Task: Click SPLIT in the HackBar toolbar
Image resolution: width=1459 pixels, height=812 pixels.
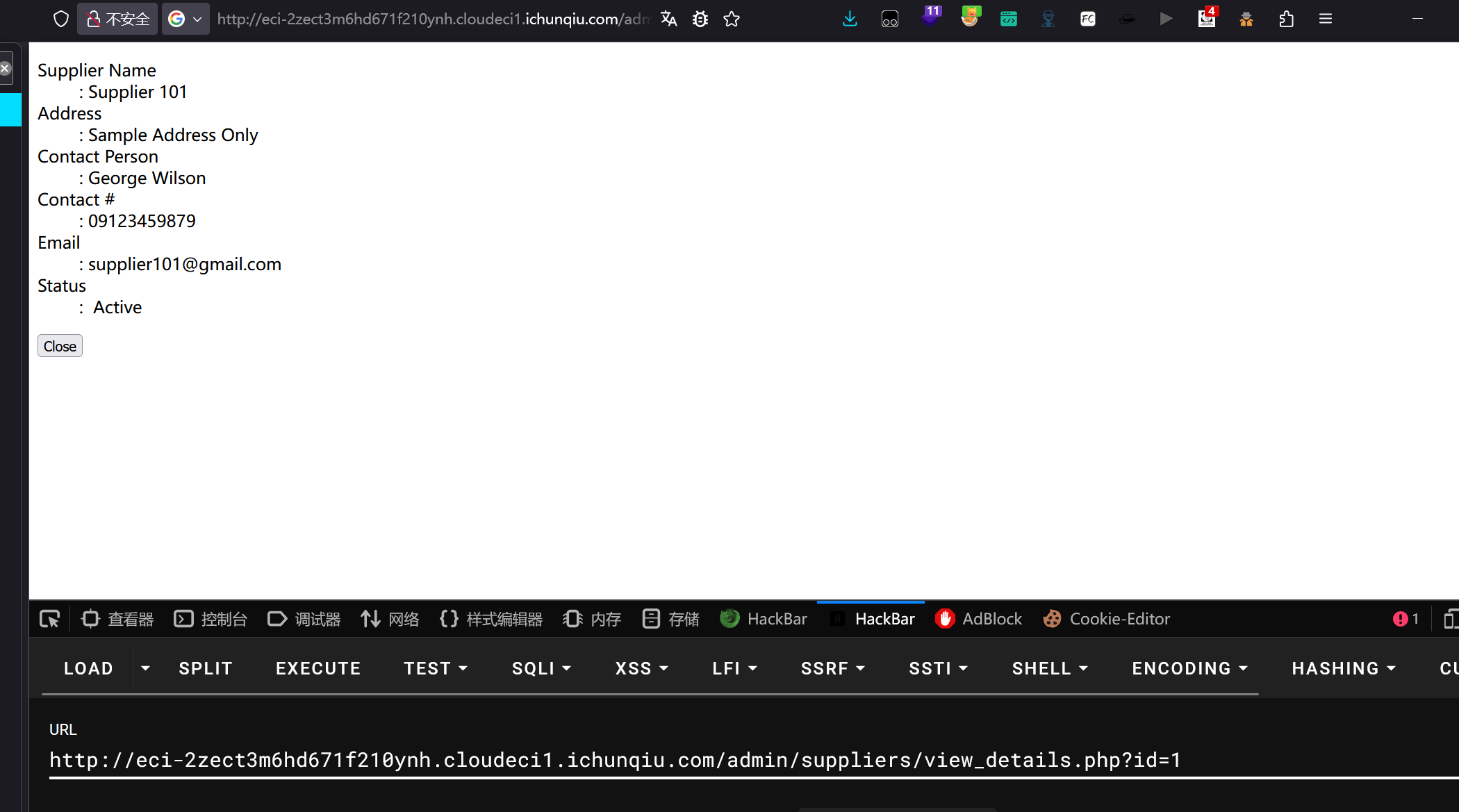Action: (x=206, y=668)
